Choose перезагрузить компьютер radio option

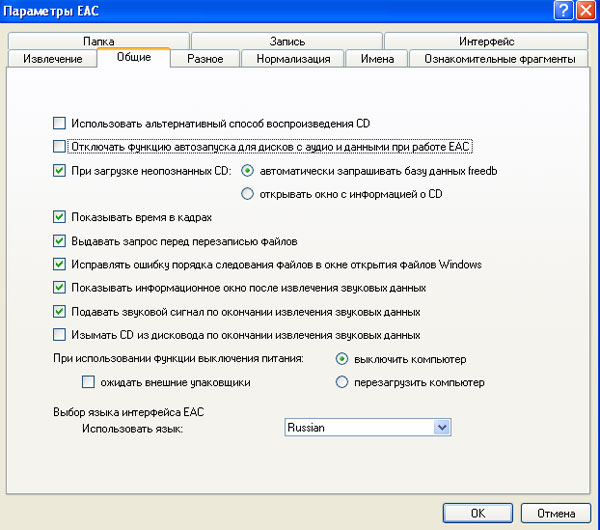tap(342, 382)
